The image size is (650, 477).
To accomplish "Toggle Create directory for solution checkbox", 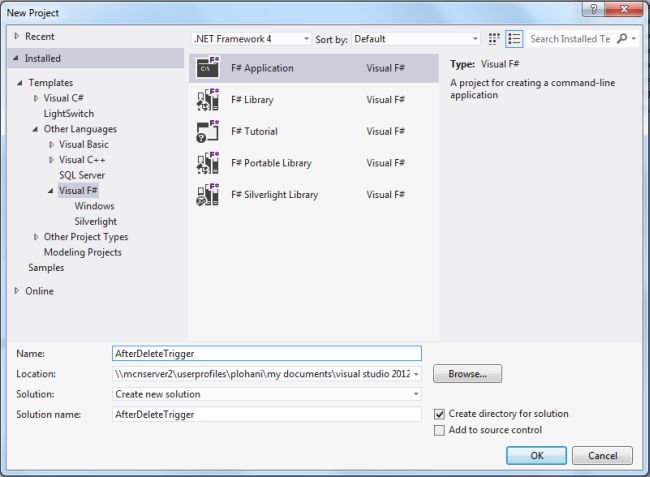I will [x=439, y=414].
